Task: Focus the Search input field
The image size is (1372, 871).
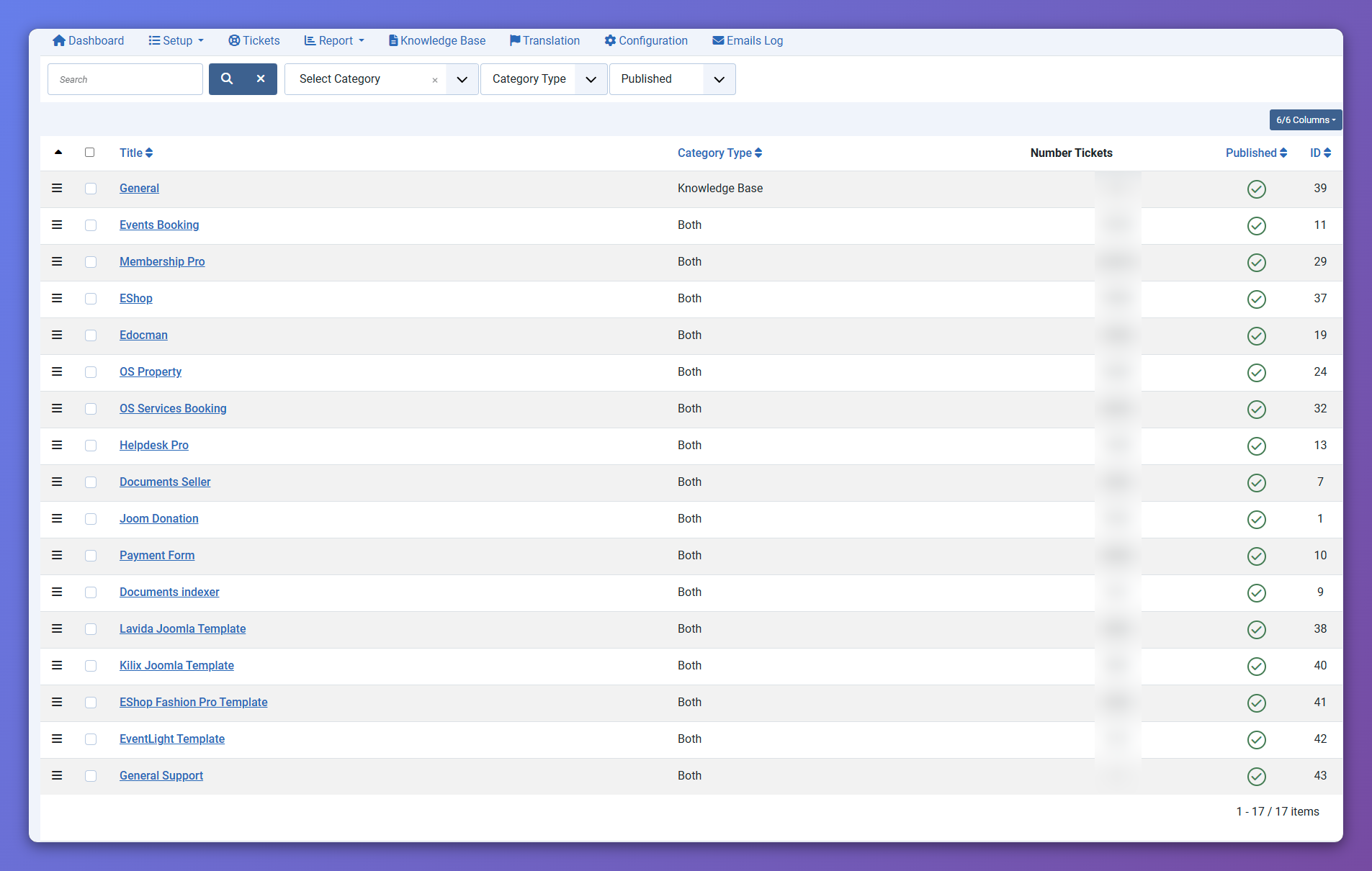Action: pyautogui.click(x=125, y=79)
